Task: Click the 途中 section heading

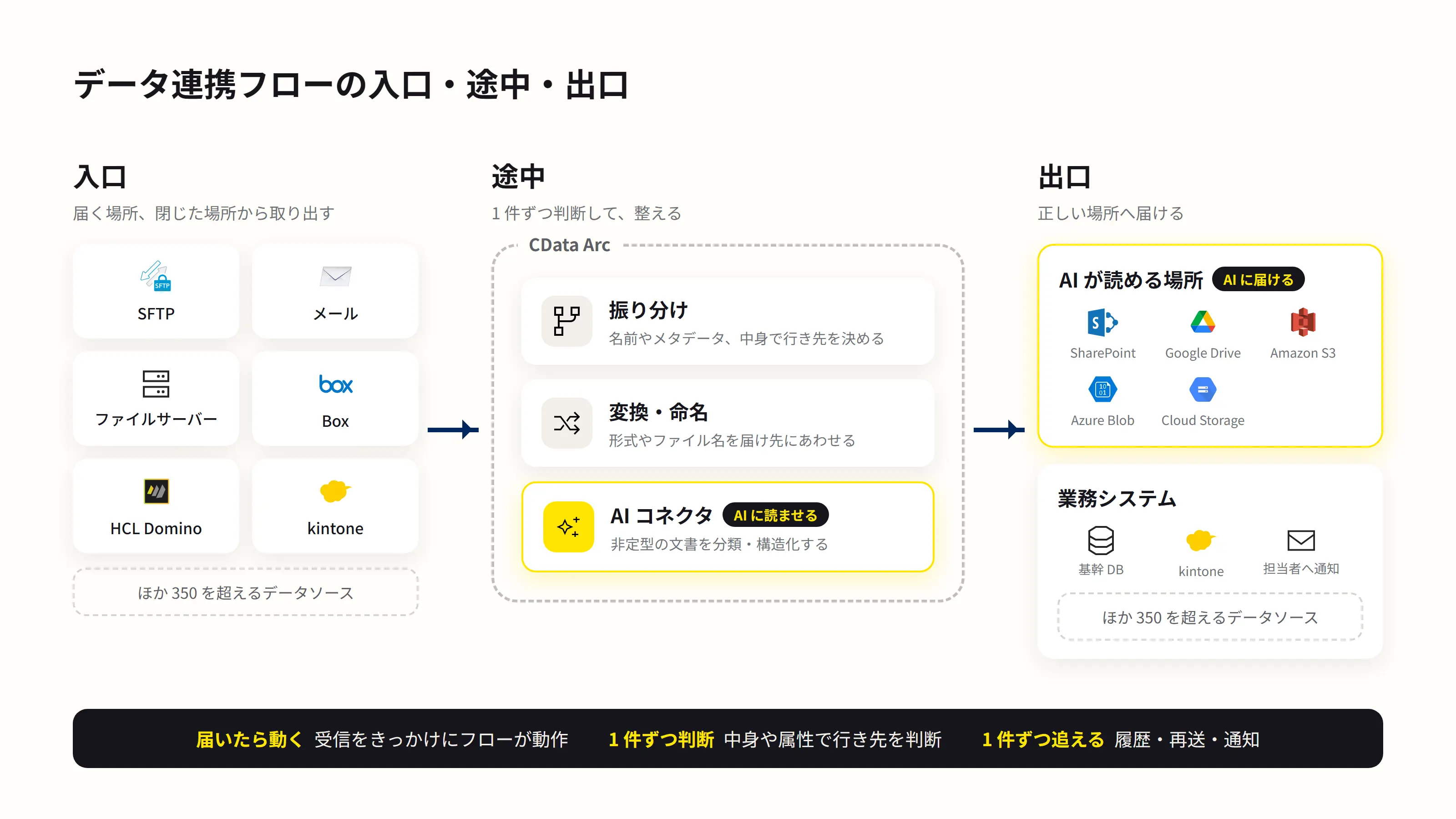Action: point(518,177)
